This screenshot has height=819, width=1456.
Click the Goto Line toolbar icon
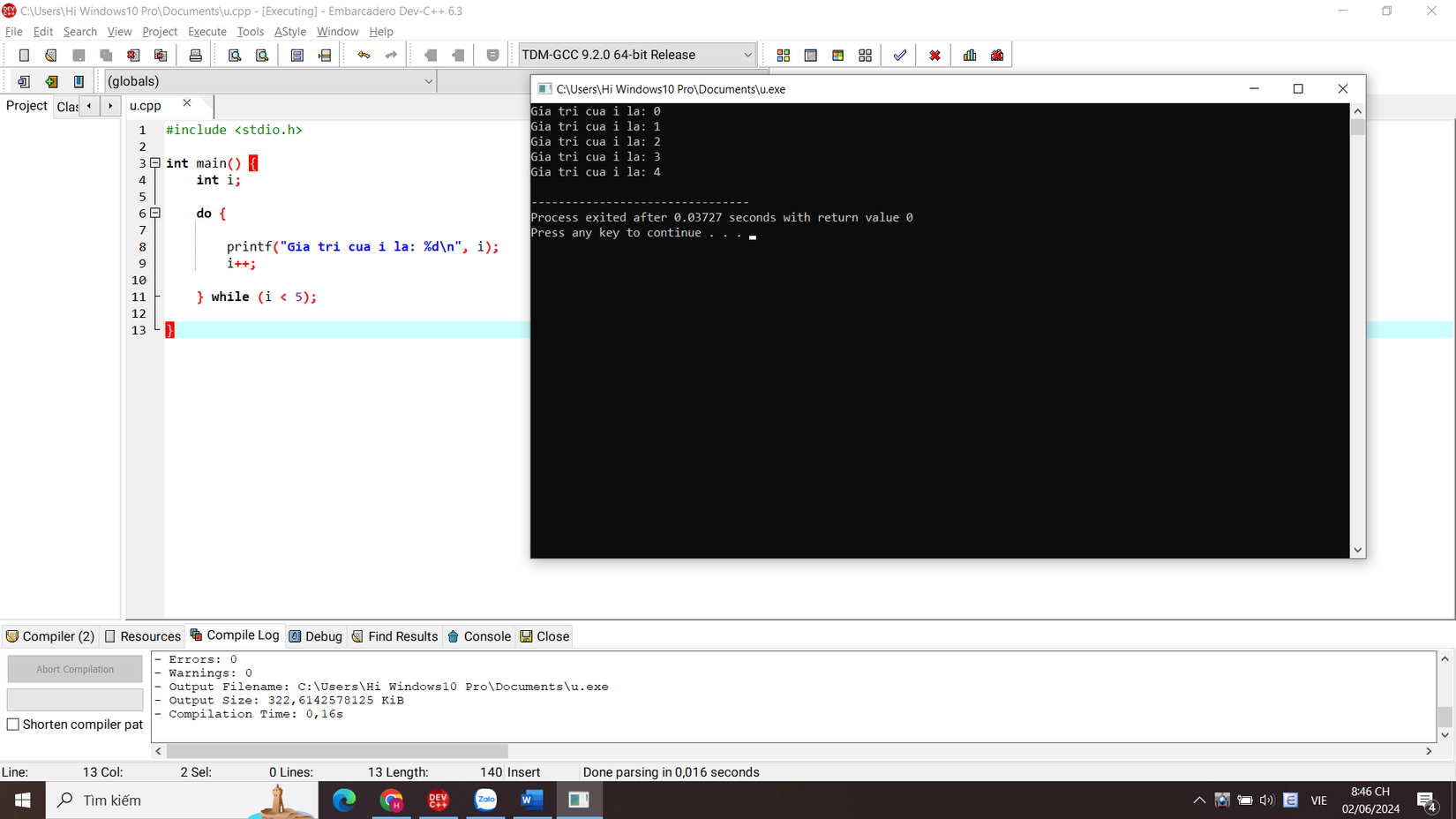coord(325,55)
